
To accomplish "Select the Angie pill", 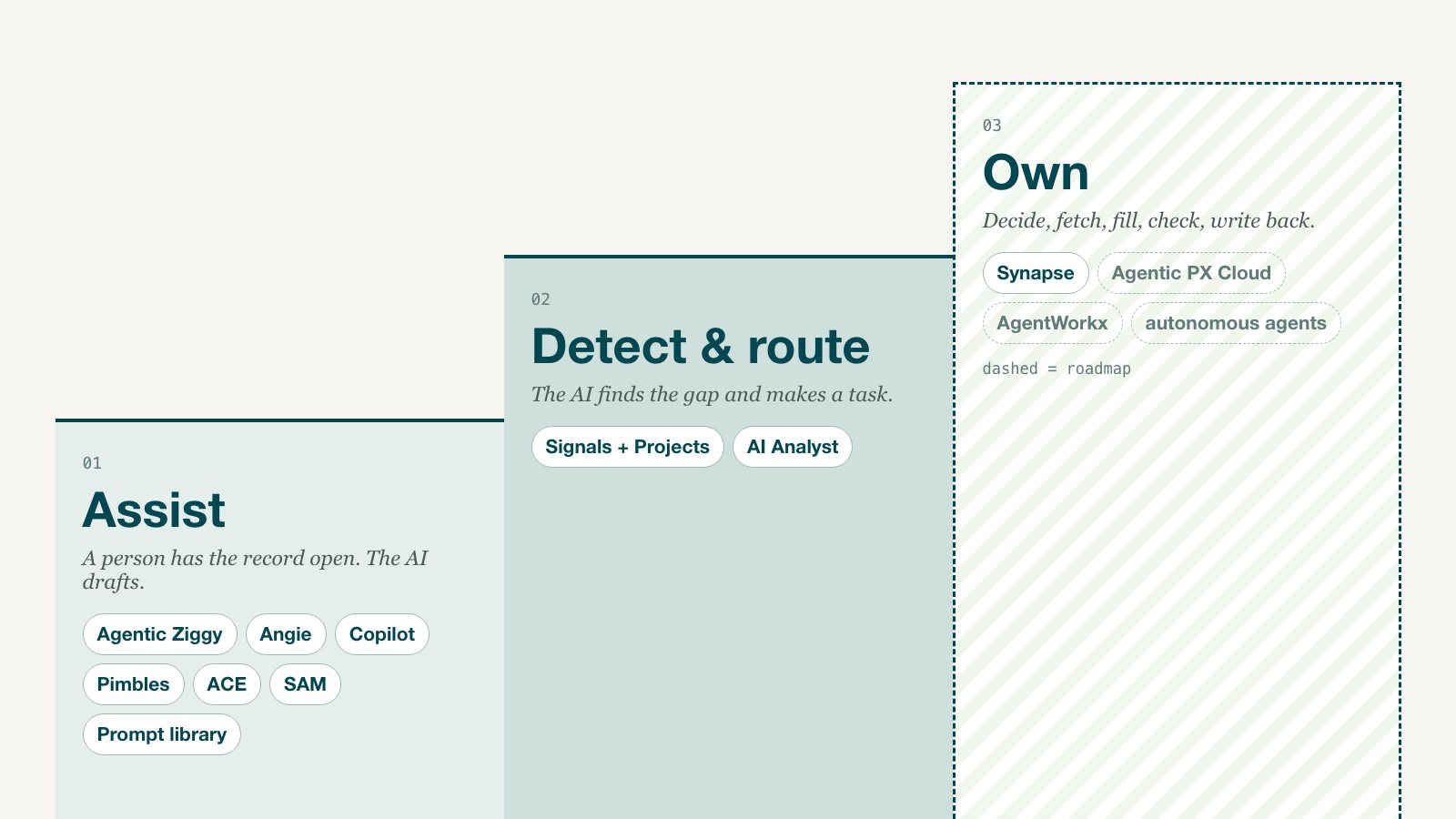I will (286, 634).
